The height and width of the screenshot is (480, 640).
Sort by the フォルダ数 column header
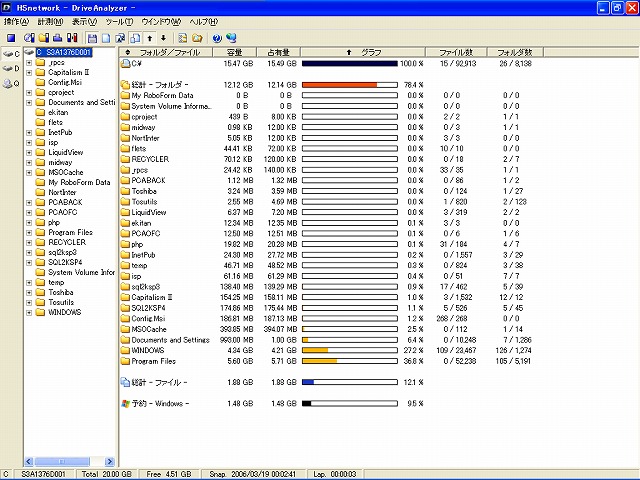(x=515, y=52)
